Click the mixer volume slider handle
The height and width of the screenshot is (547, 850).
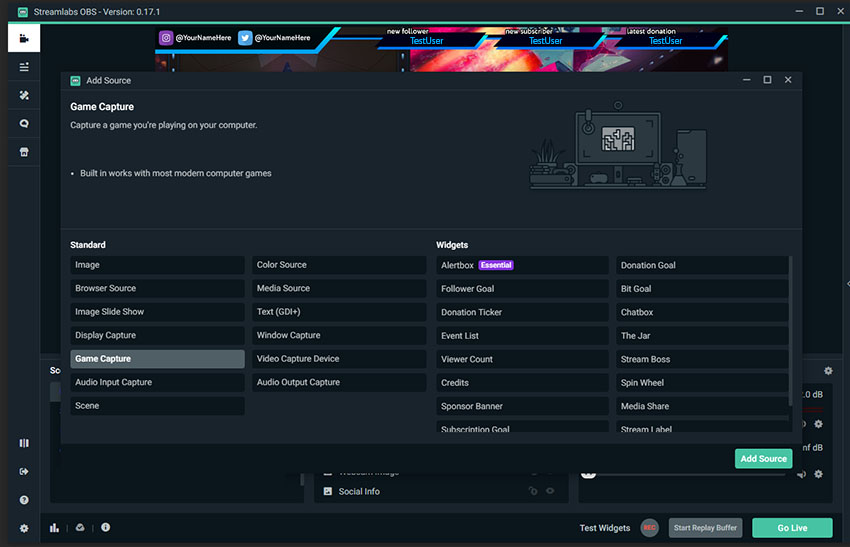(589, 474)
